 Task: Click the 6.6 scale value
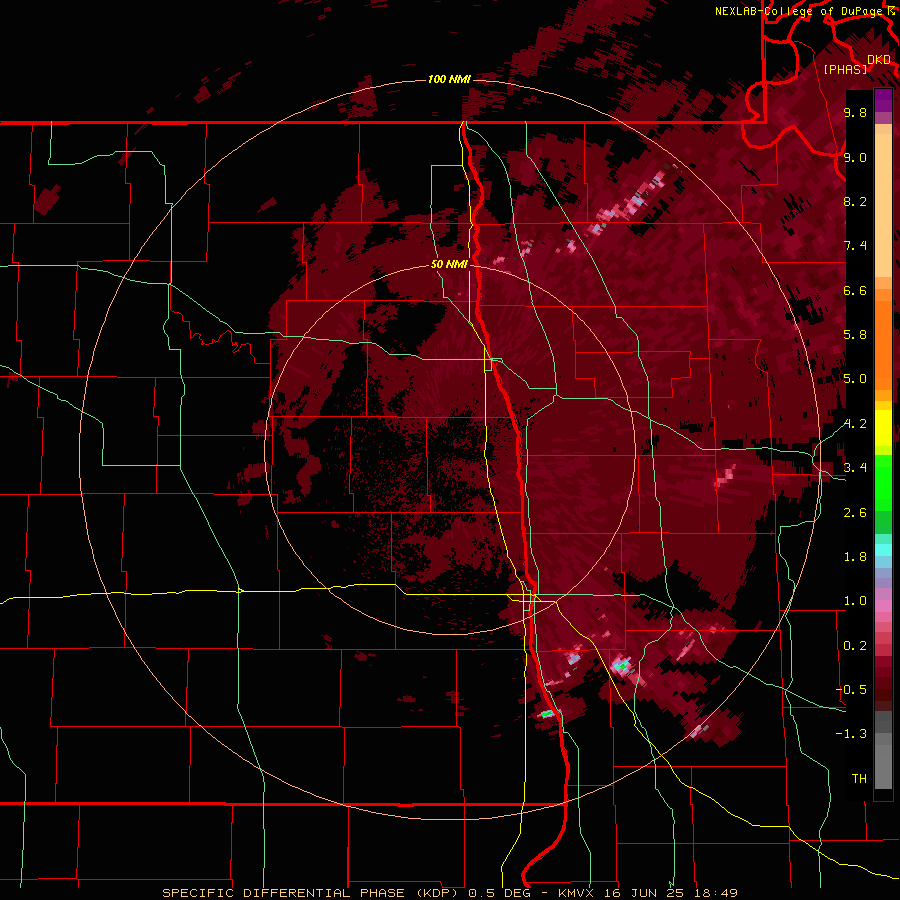tap(855, 290)
